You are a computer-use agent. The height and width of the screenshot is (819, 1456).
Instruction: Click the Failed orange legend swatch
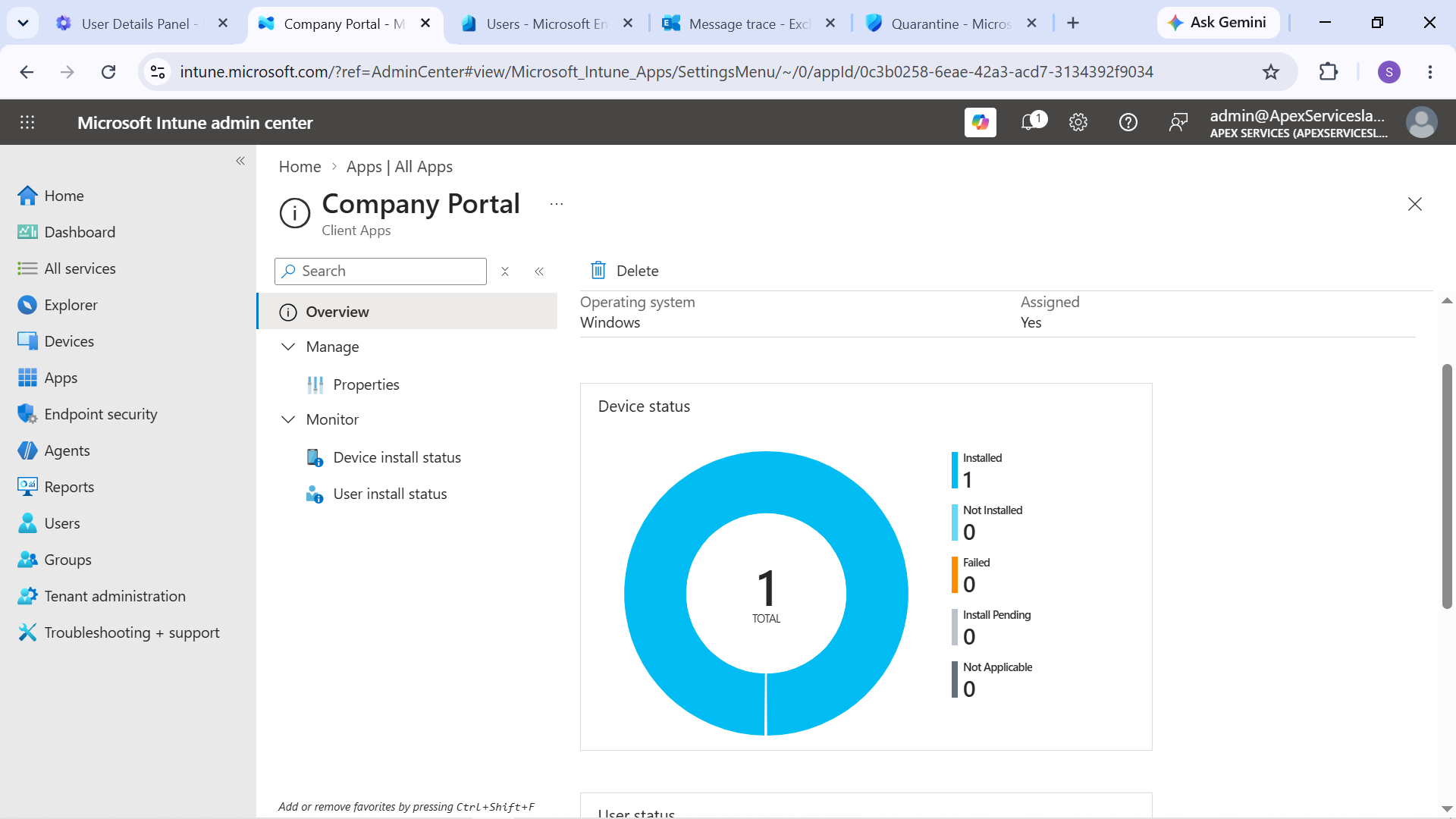pyautogui.click(x=955, y=575)
